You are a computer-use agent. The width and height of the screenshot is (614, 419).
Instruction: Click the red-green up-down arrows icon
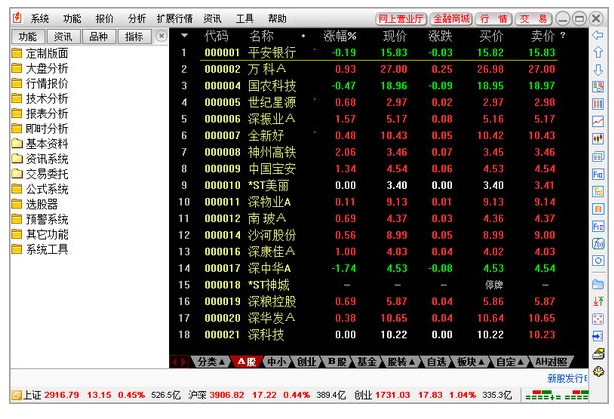point(598,301)
